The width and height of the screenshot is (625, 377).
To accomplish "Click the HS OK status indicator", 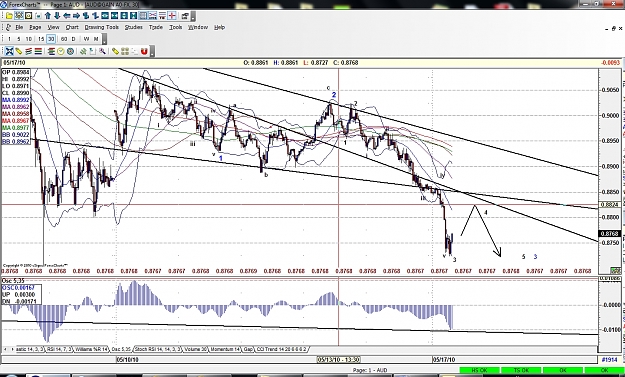I will 480,371.
